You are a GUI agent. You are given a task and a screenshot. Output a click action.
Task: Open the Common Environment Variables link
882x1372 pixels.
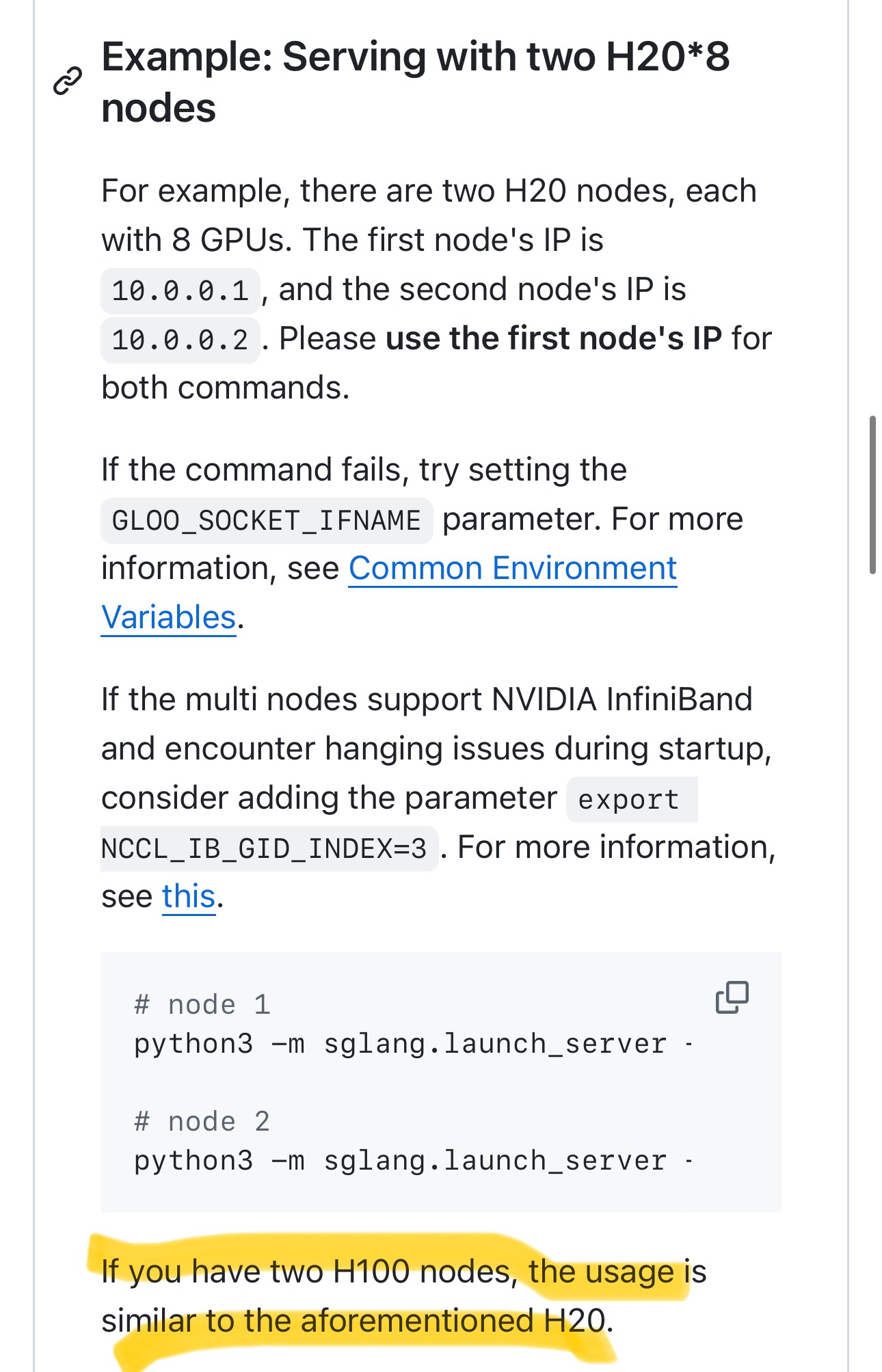pyautogui.click(x=512, y=569)
